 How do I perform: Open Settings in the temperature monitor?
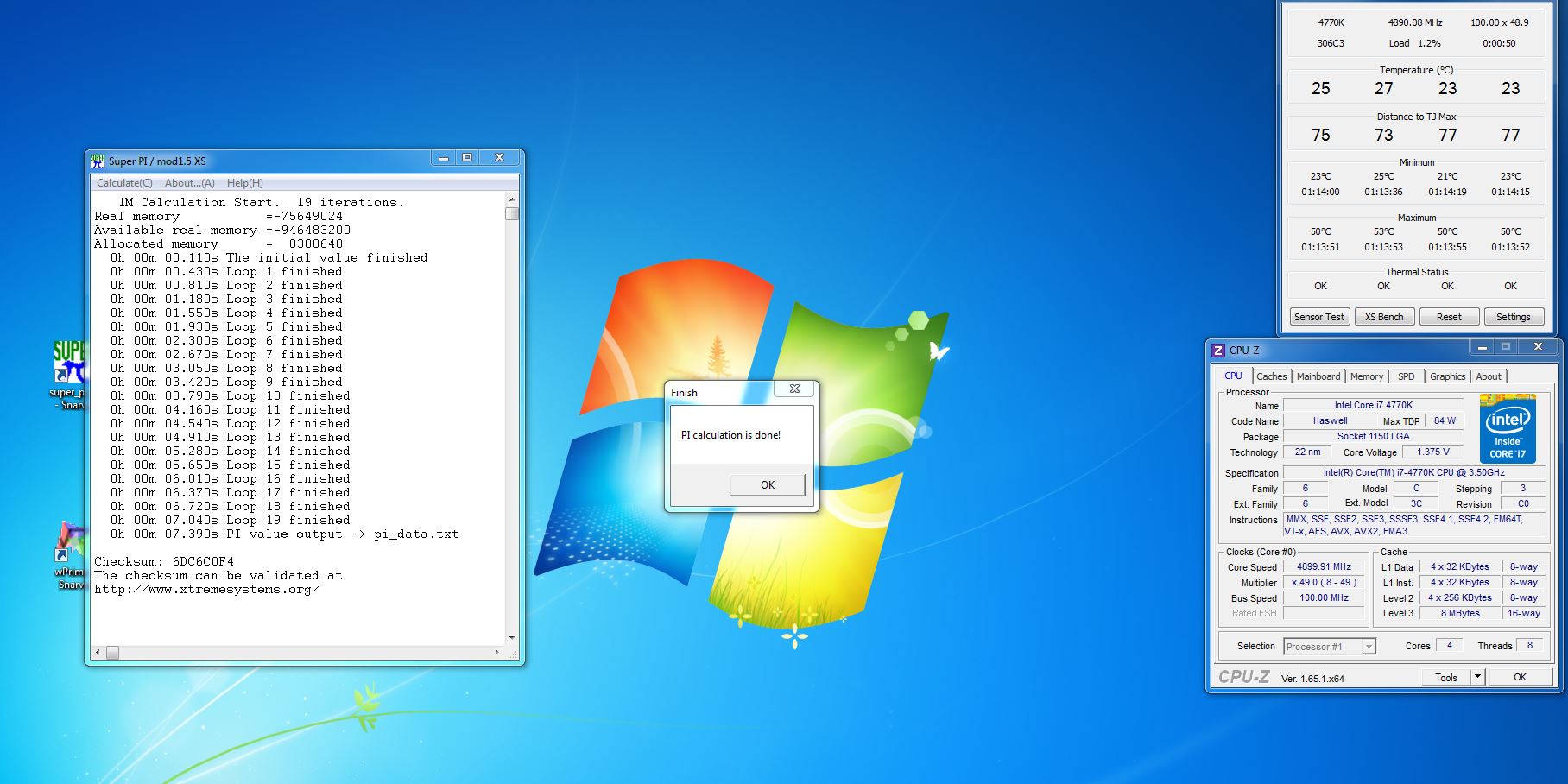(x=1513, y=317)
